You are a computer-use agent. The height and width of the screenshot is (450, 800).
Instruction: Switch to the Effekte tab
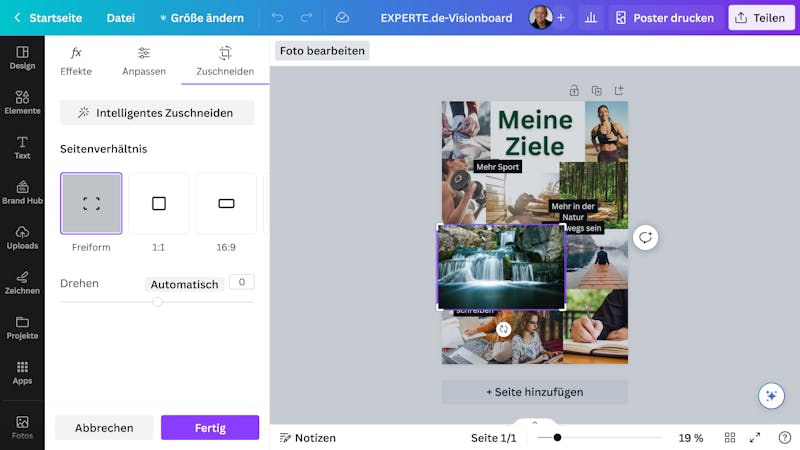click(76, 61)
